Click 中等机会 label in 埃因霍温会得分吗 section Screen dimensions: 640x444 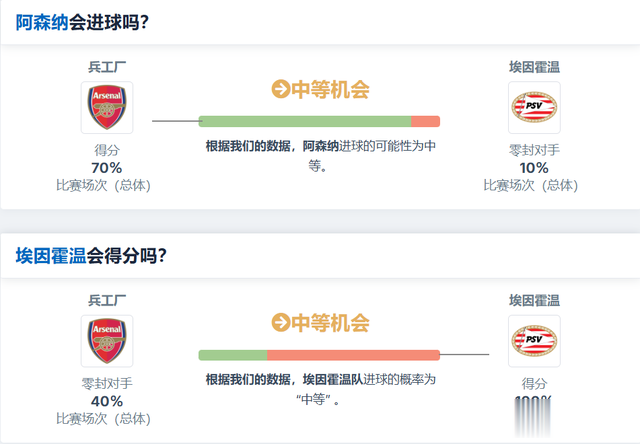pos(330,323)
